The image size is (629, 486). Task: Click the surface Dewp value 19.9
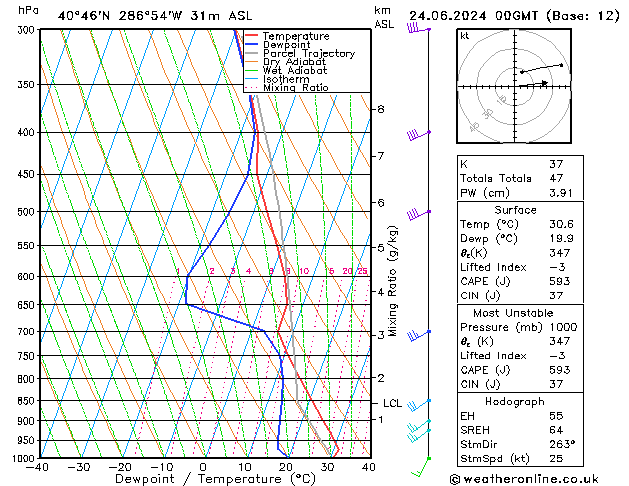tap(561, 239)
